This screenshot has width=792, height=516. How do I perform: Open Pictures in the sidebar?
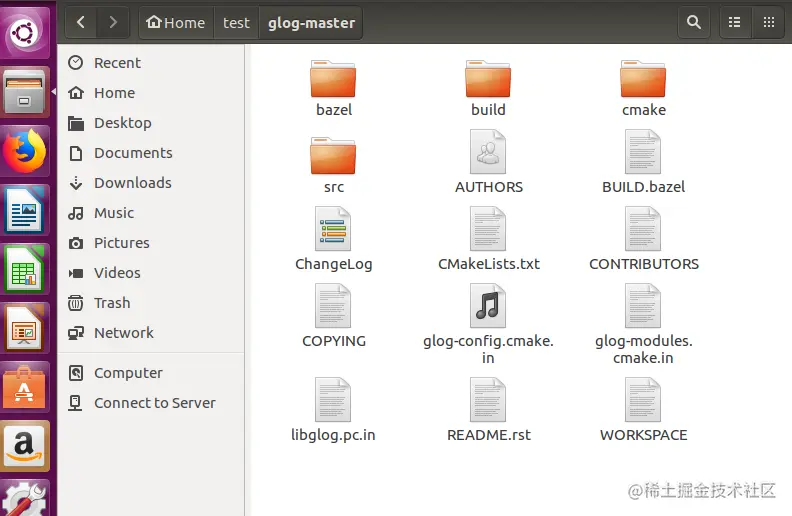pyautogui.click(x=152, y=243)
